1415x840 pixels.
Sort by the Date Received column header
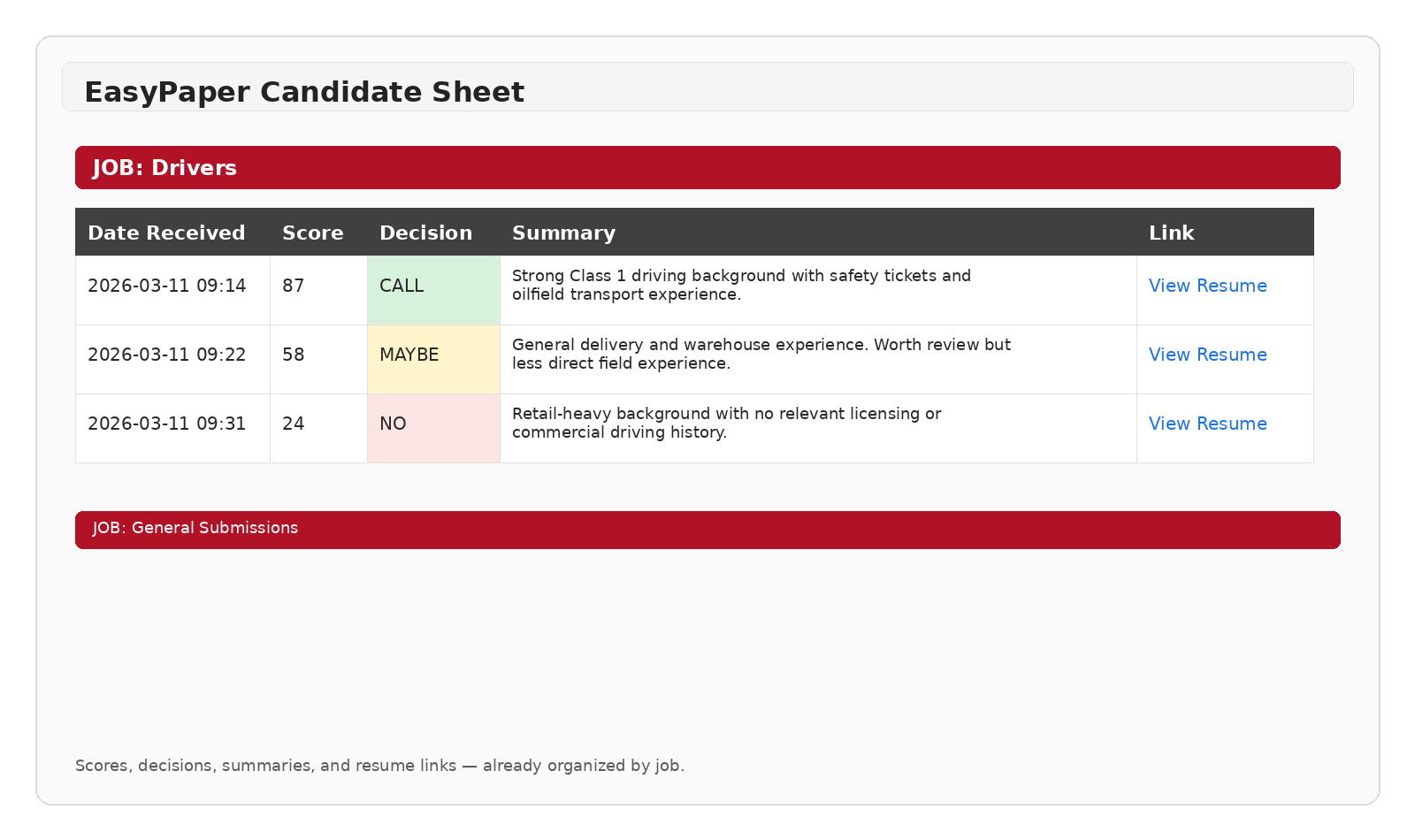point(167,233)
